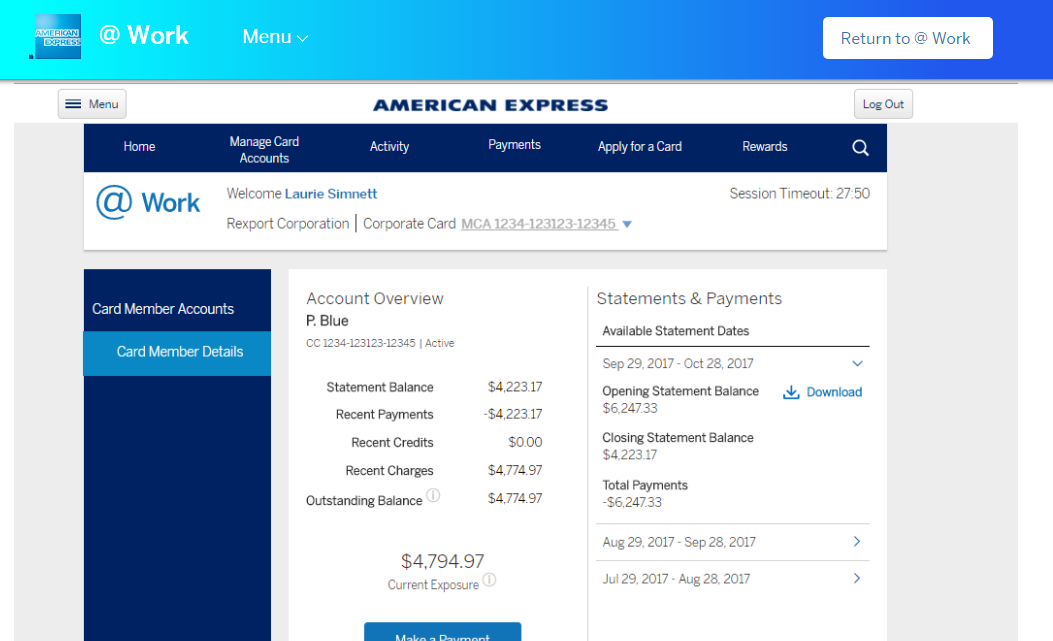Click the download arrow icon
This screenshot has width=1053, height=641.
point(791,392)
